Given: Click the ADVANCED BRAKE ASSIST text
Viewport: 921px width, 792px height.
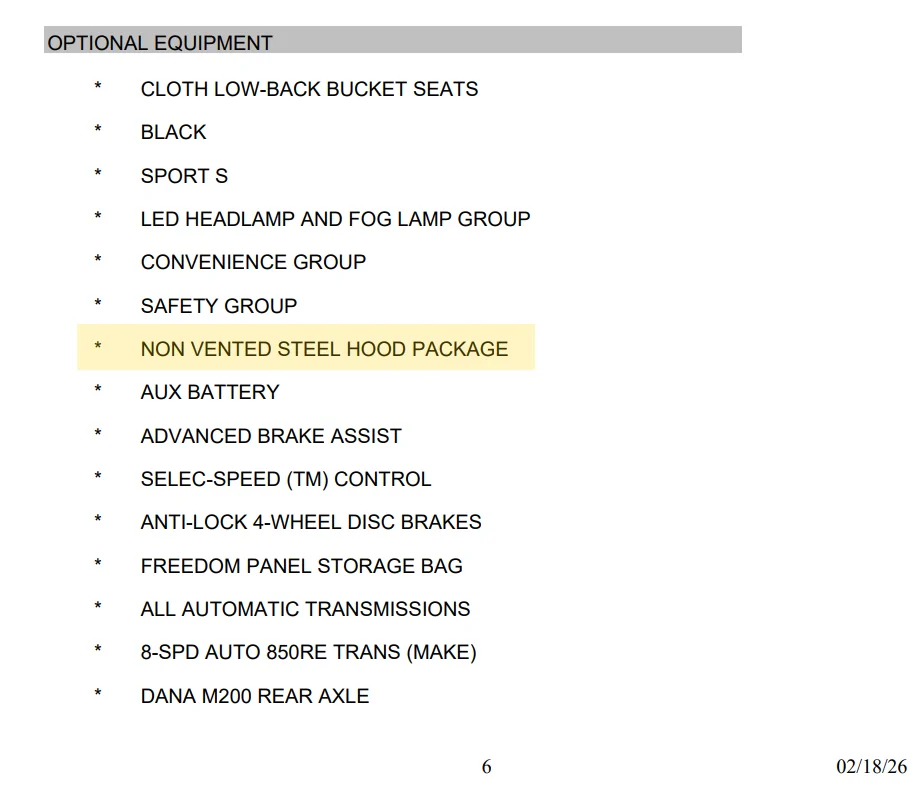Looking at the screenshot, I should 271,436.
